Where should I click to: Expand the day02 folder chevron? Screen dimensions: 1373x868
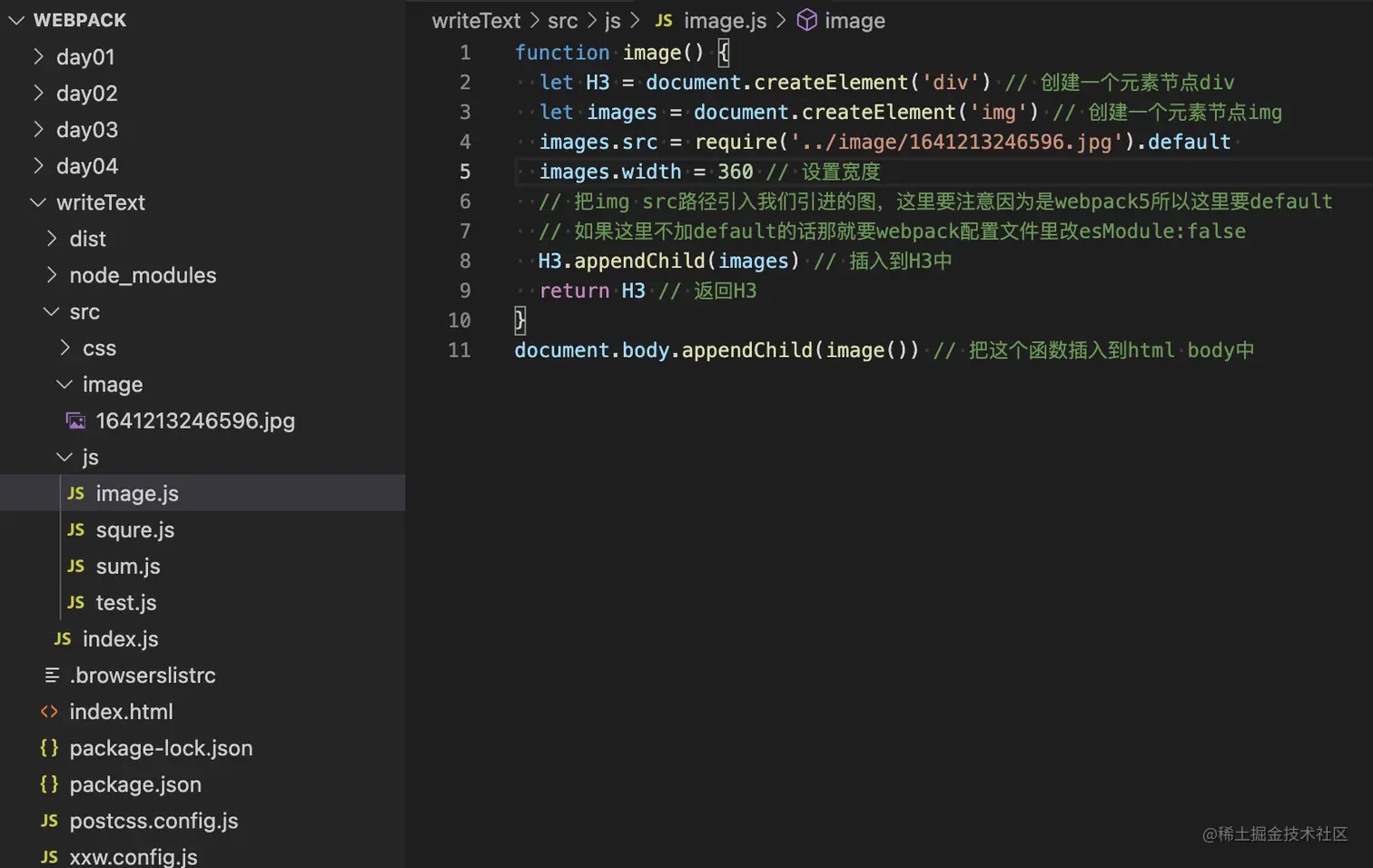tap(38, 93)
